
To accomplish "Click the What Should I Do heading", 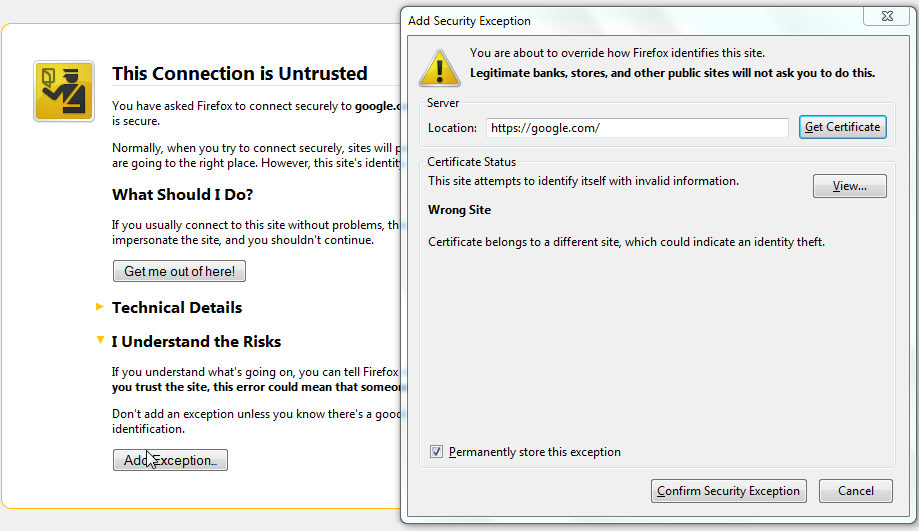I will tap(182, 195).
